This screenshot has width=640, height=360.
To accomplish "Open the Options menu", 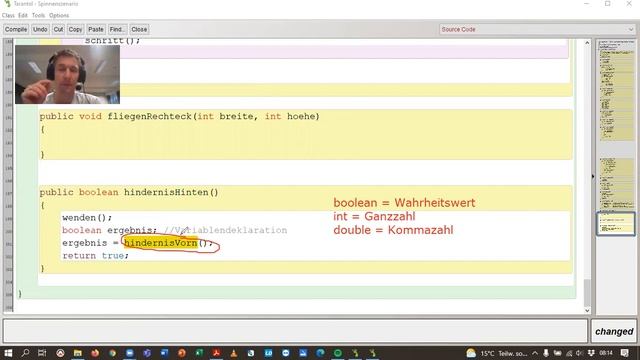I will [59, 16].
